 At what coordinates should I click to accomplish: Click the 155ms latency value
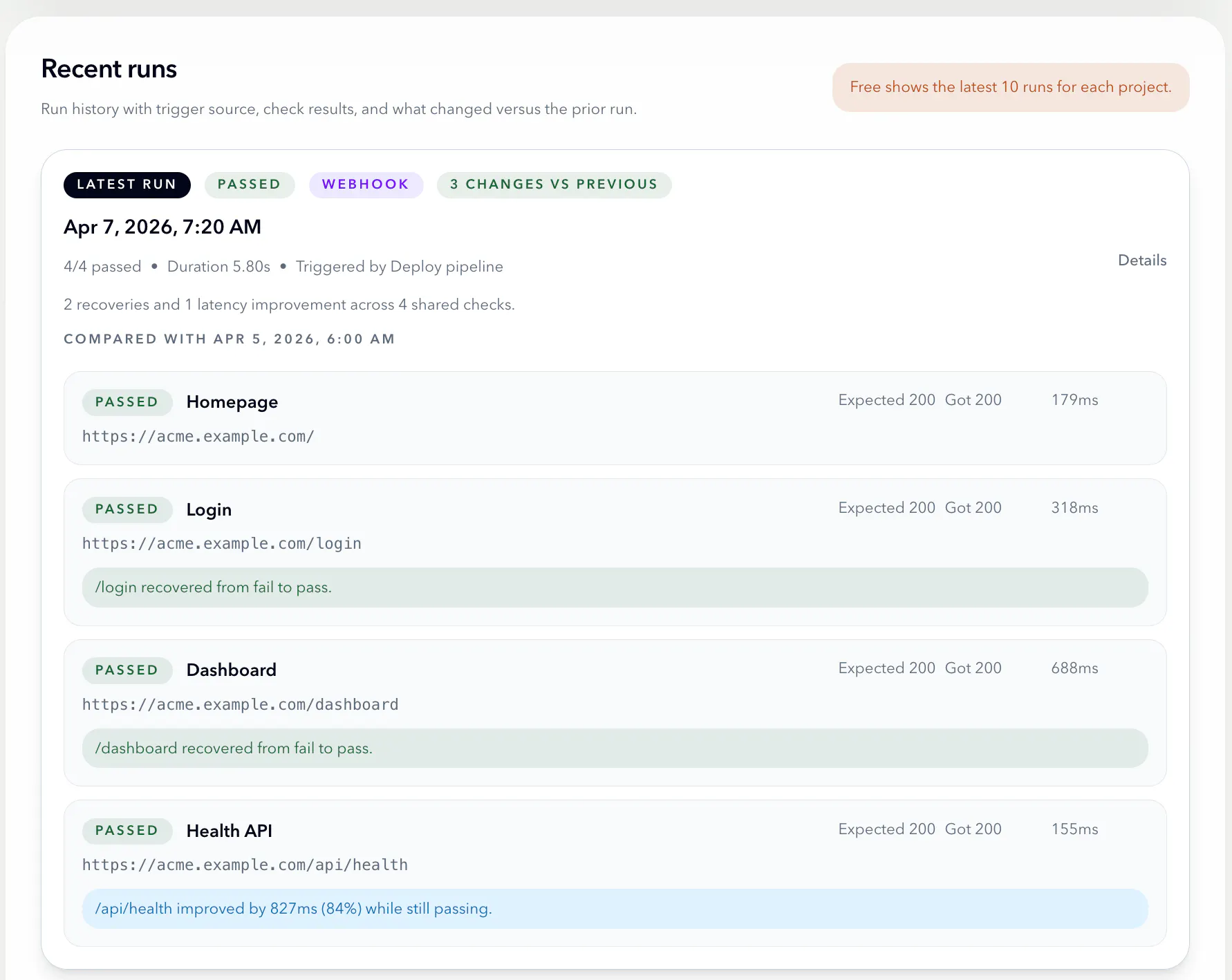1074,829
